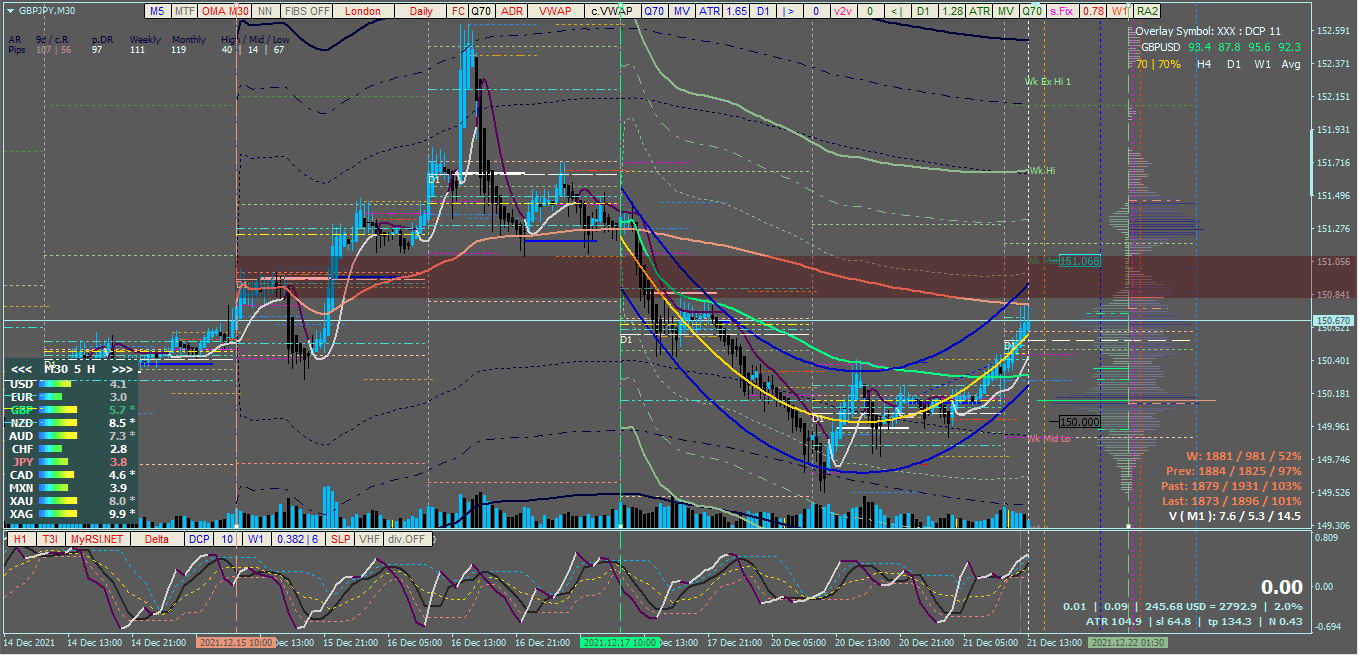The image size is (1359, 655).
Task: Click the VWAP toolbar button
Action: [556, 11]
